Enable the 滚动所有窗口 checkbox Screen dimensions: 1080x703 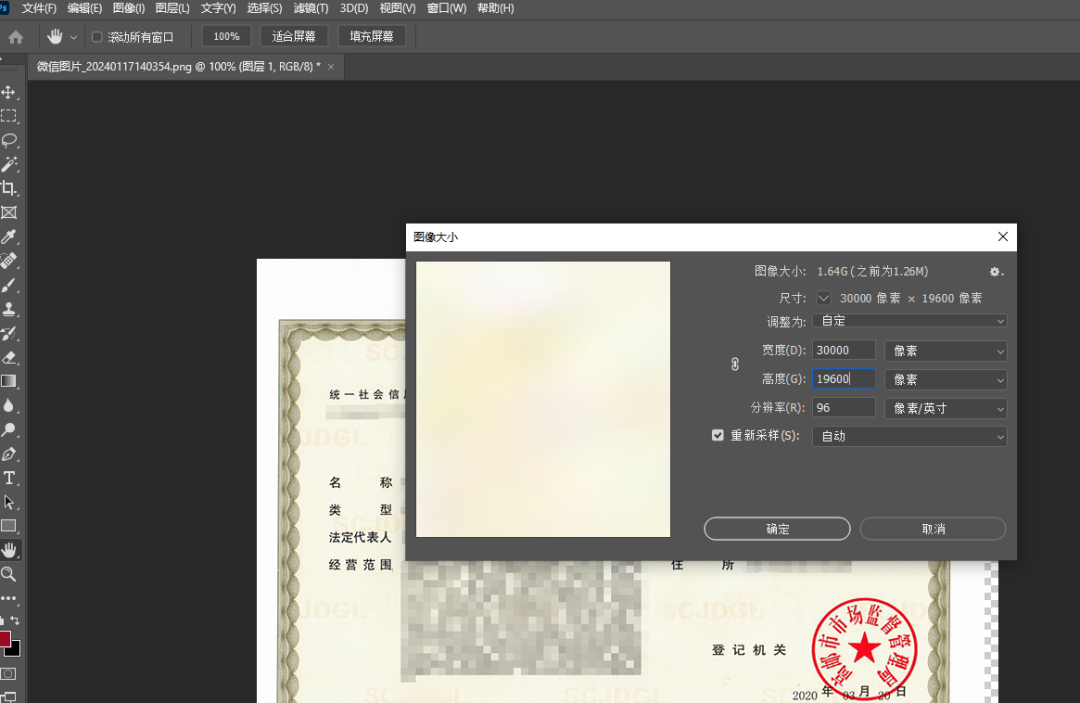click(x=97, y=37)
